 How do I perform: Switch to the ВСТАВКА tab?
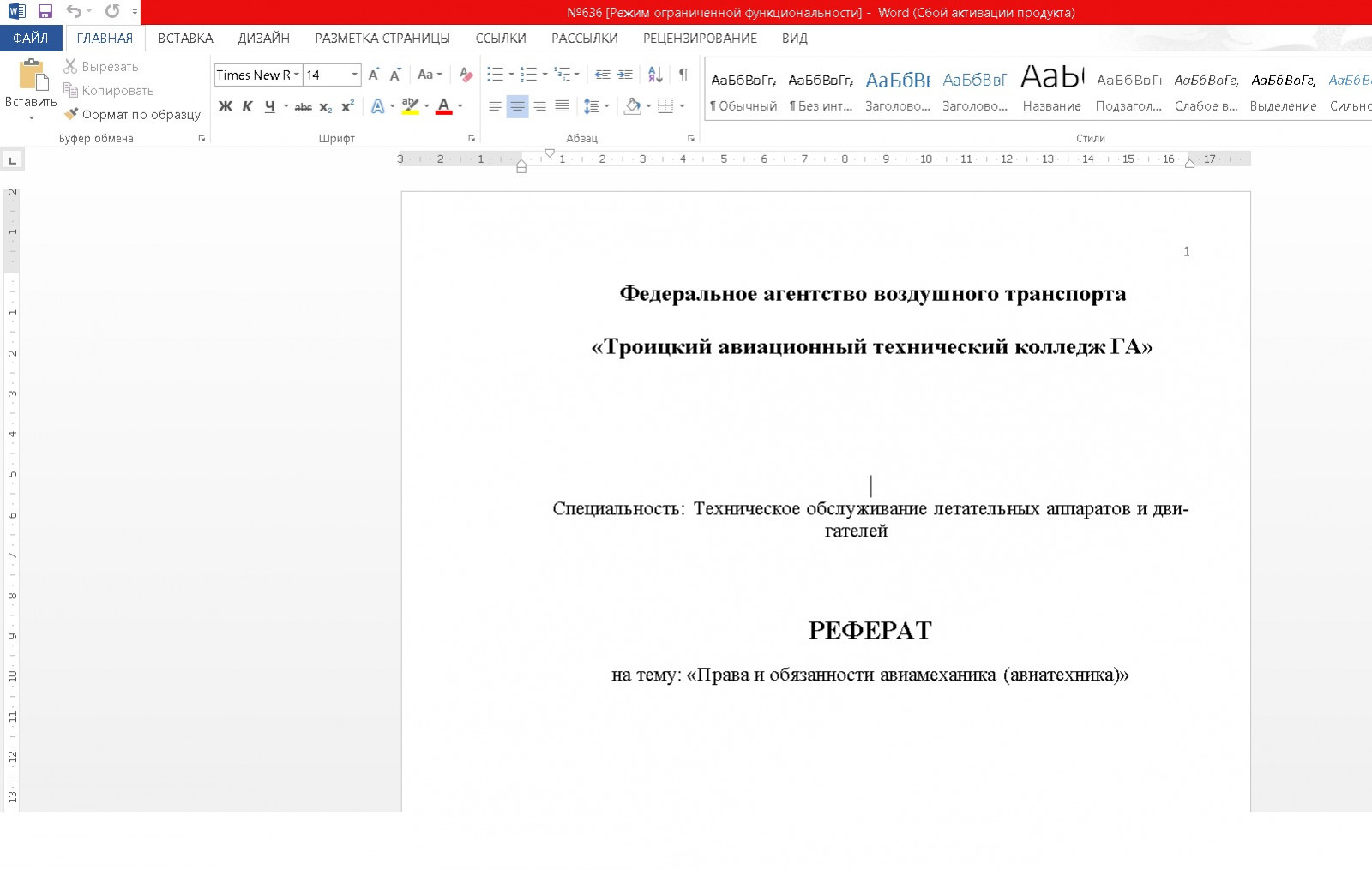coord(185,39)
